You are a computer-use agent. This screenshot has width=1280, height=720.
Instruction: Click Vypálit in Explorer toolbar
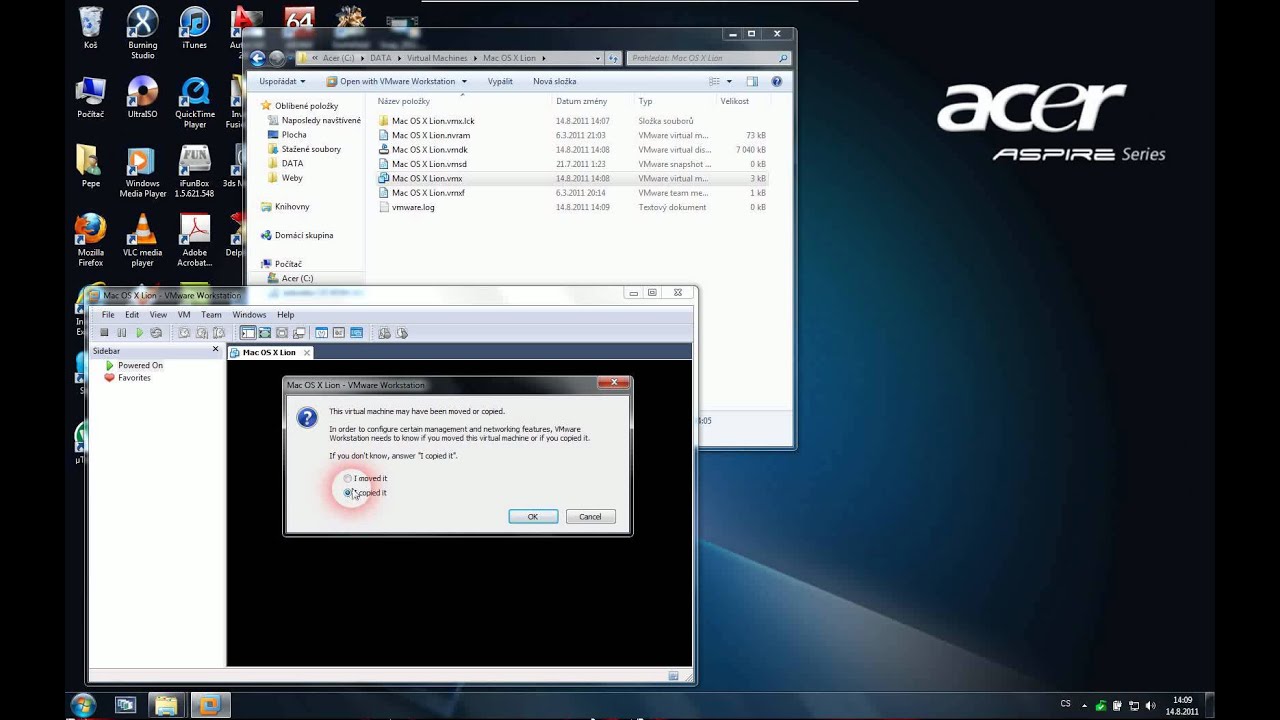click(500, 81)
